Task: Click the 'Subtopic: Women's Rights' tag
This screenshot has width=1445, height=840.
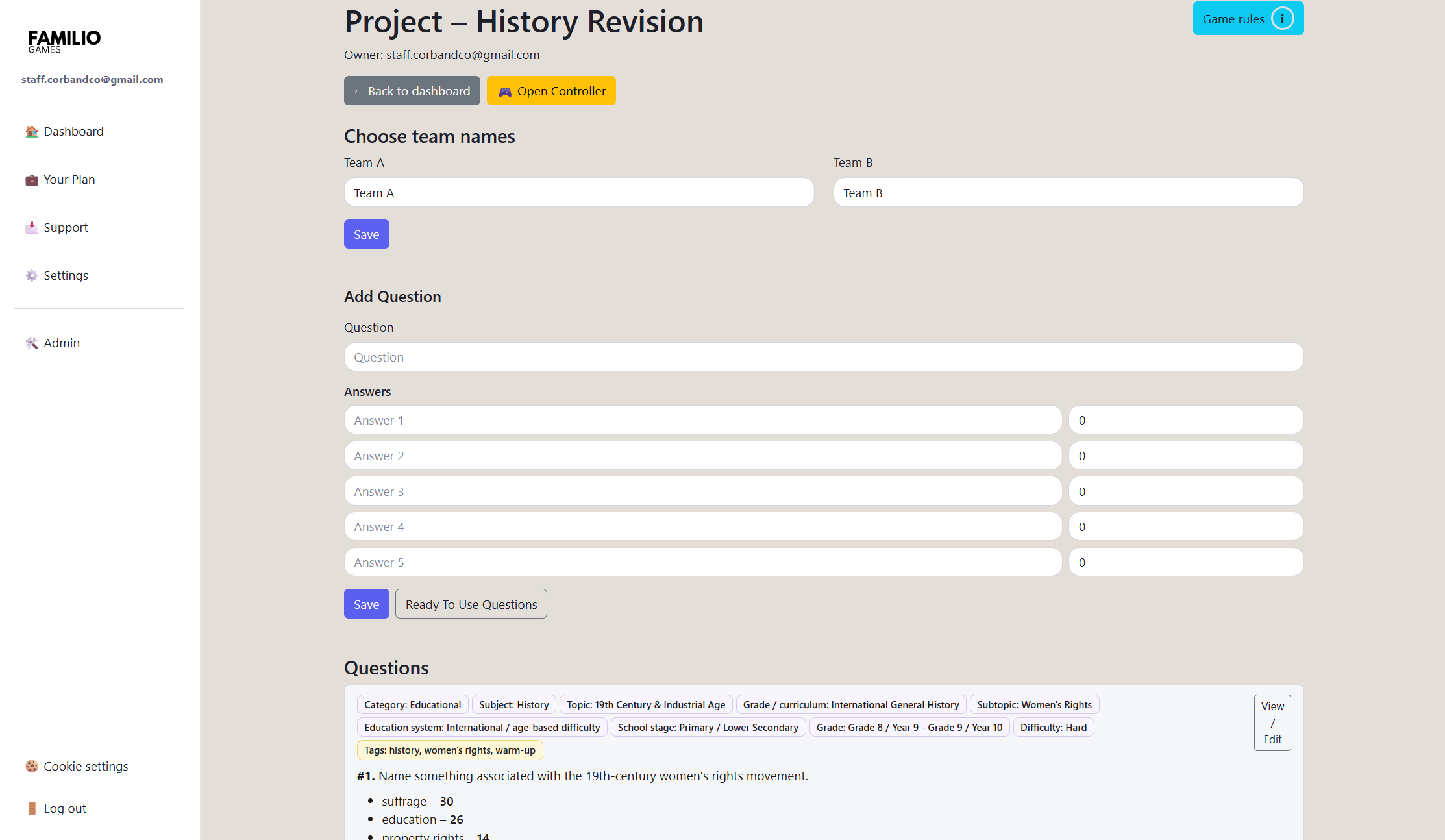Action: pyautogui.click(x=1034, y=705)
